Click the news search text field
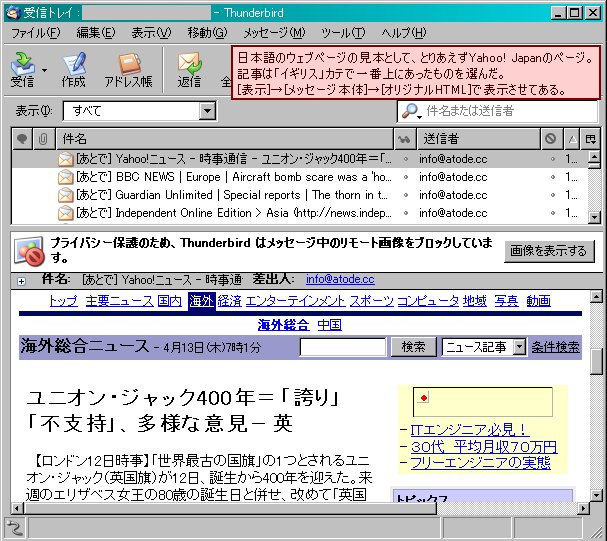Image resolution: width=607 pixels, height=541 pixels. click(x=343, y=347)
